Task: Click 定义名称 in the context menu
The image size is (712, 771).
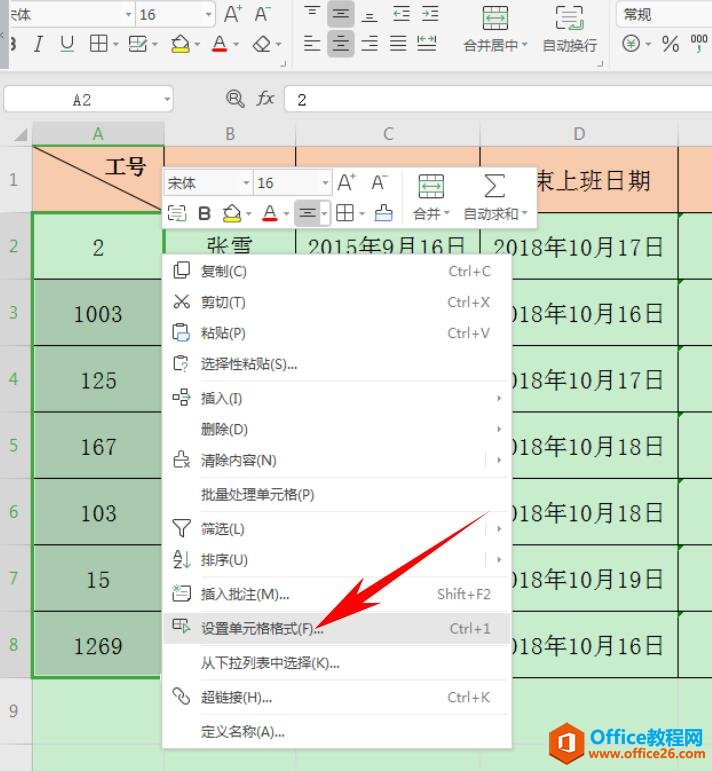Action: pos(243,731)
